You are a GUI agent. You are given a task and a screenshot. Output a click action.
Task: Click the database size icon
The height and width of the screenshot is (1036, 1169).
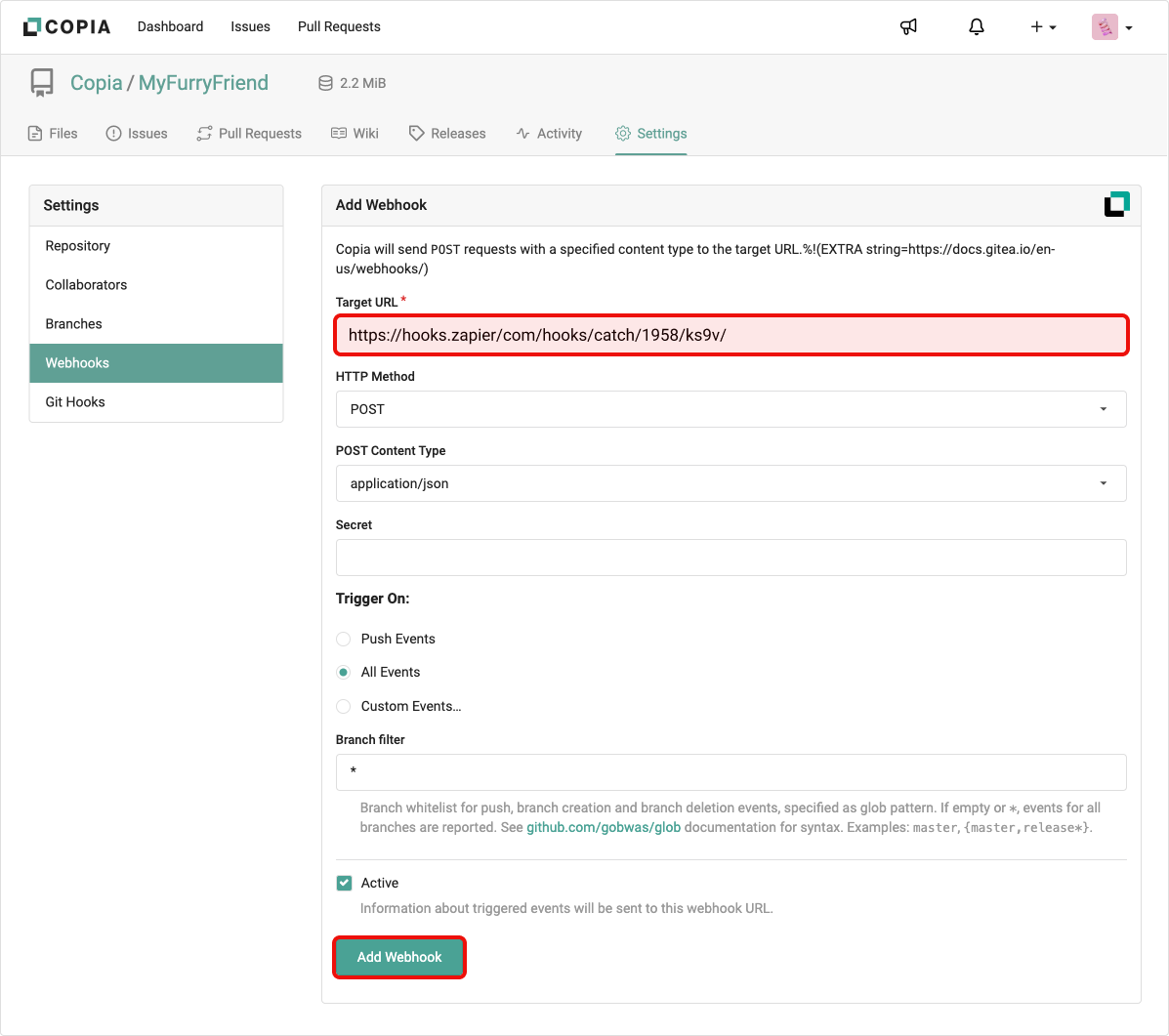click(326, 83)
